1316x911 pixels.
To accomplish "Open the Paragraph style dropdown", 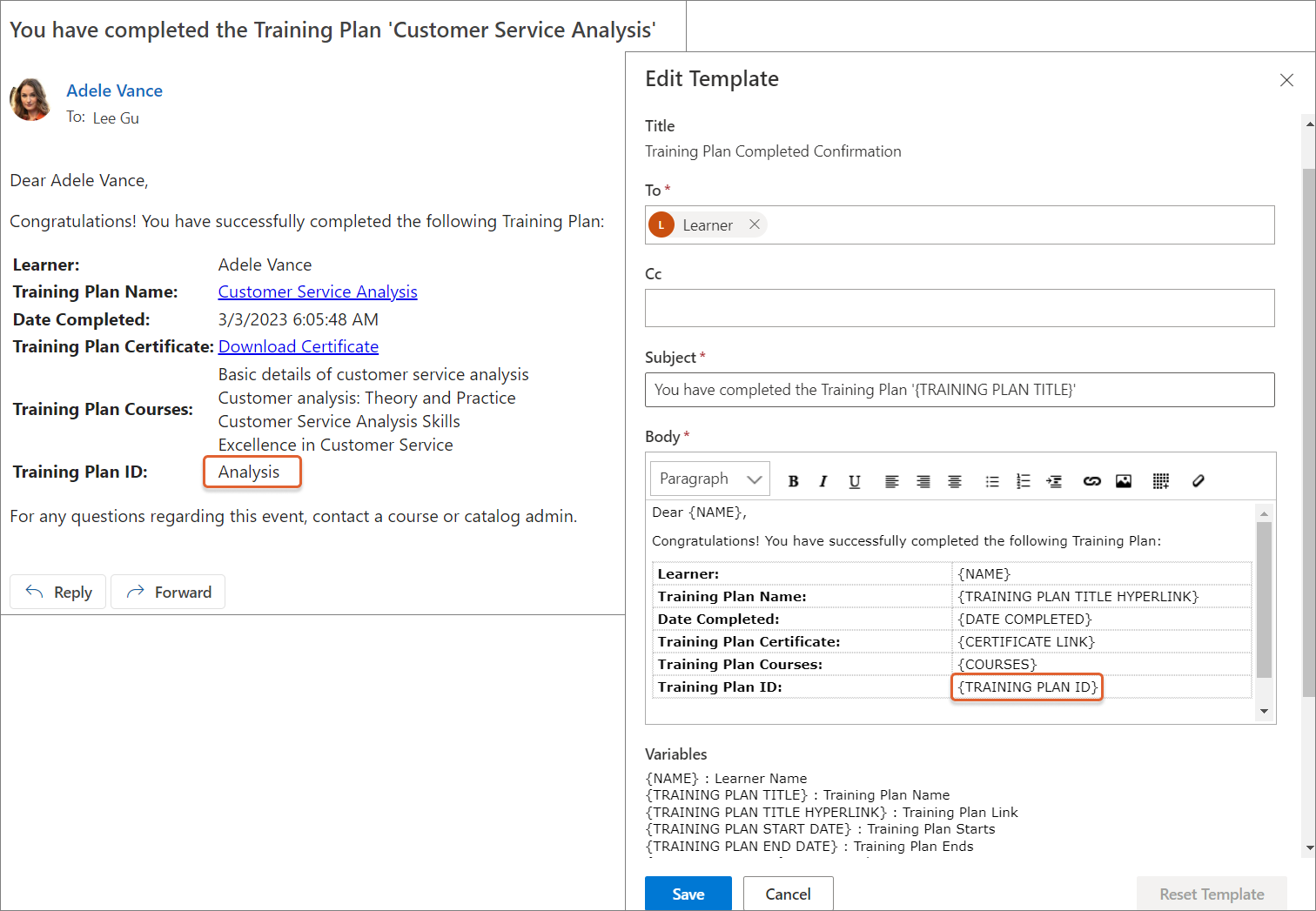I will click(x=709, y=479).
